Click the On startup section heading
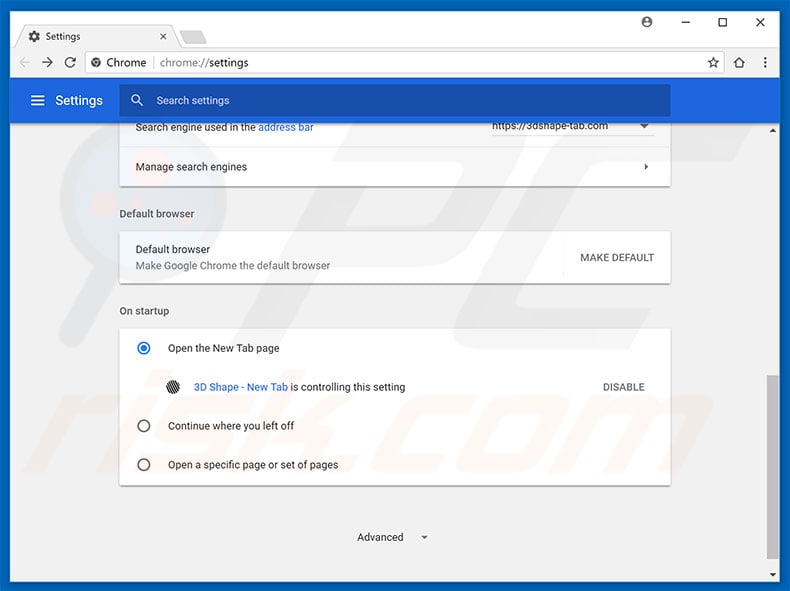This screenshot has width=790, height=591. pyautogui.click(x=144, y=311)
